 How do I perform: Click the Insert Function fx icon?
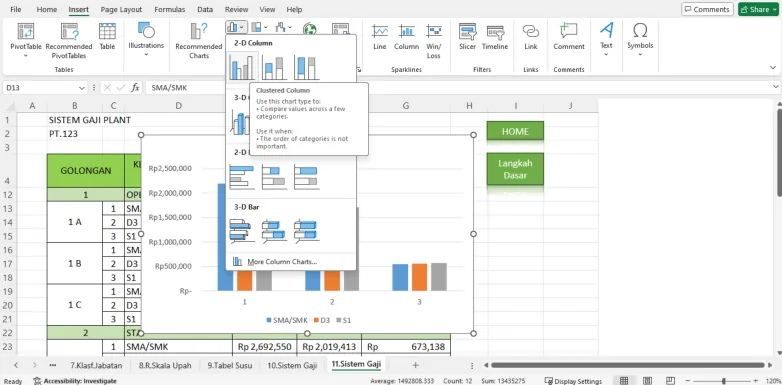135,88
